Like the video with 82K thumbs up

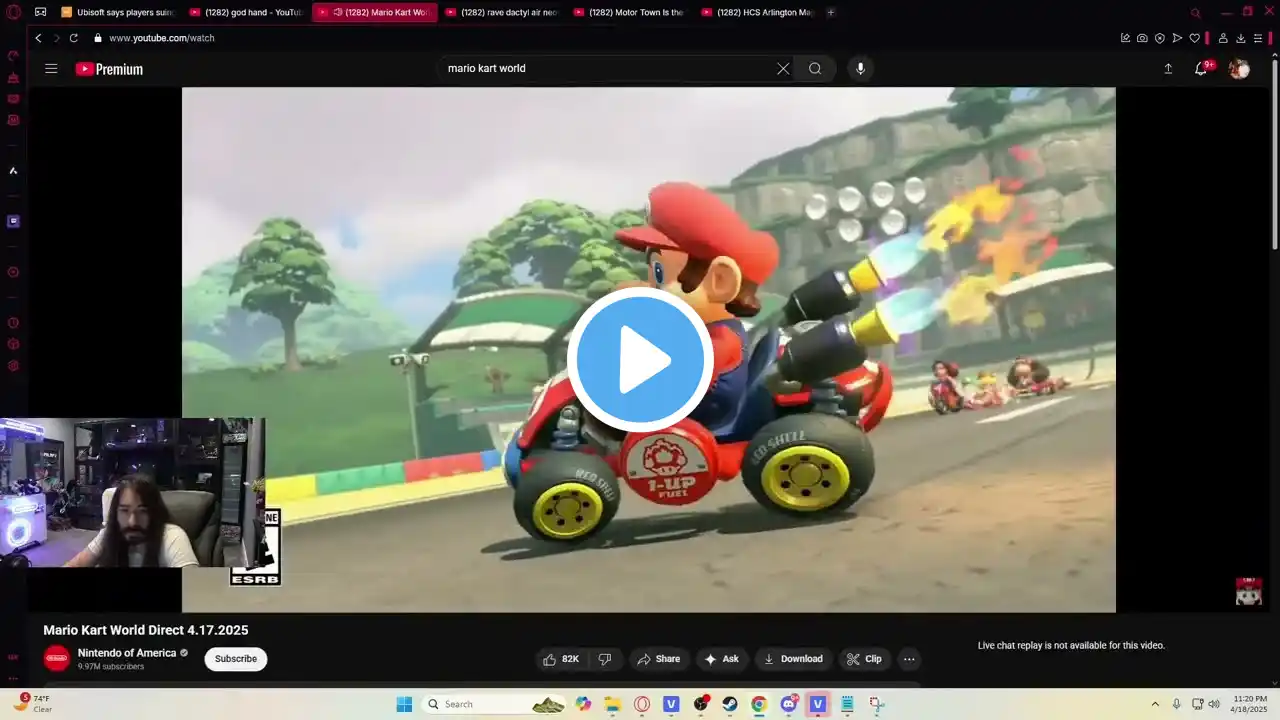coord(561,659)
